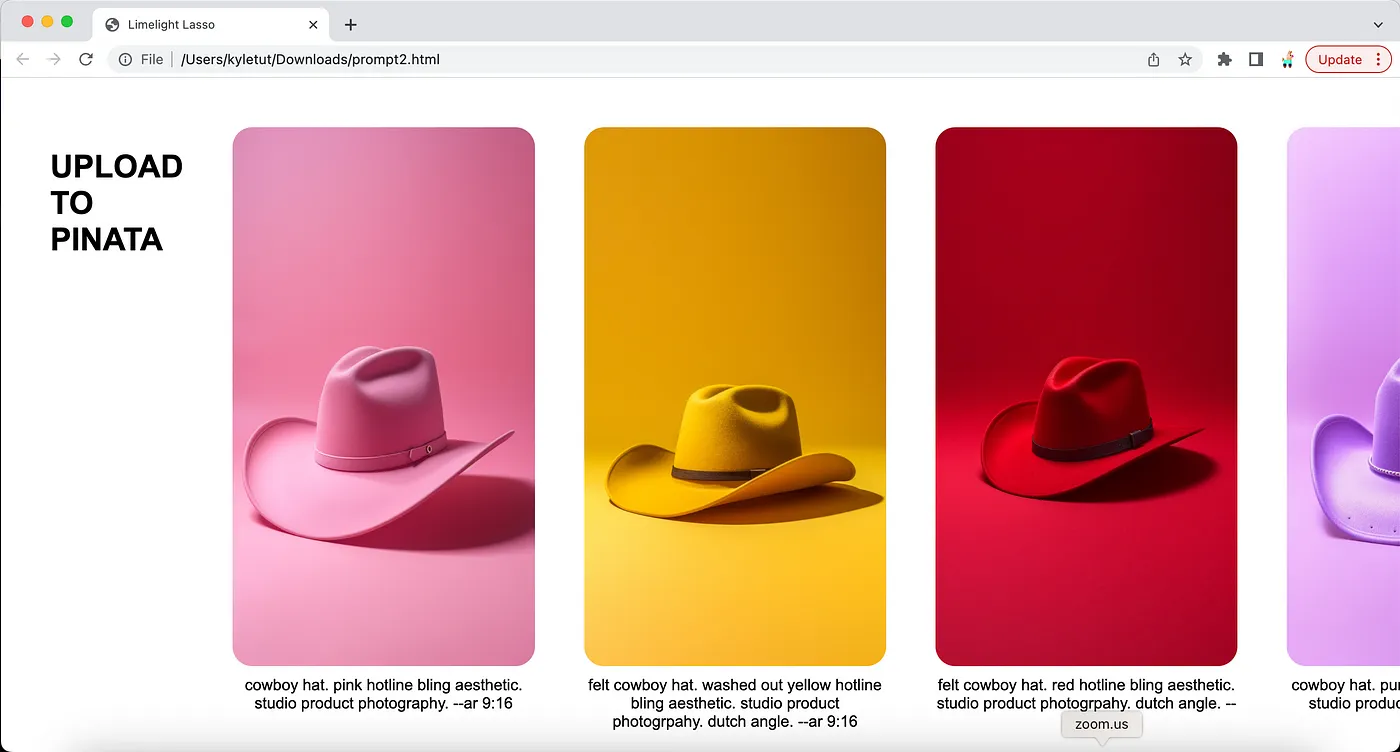Reload the page with the refresh icon
The height and width of the screenshot is (752, 1400).
point(86,60)
